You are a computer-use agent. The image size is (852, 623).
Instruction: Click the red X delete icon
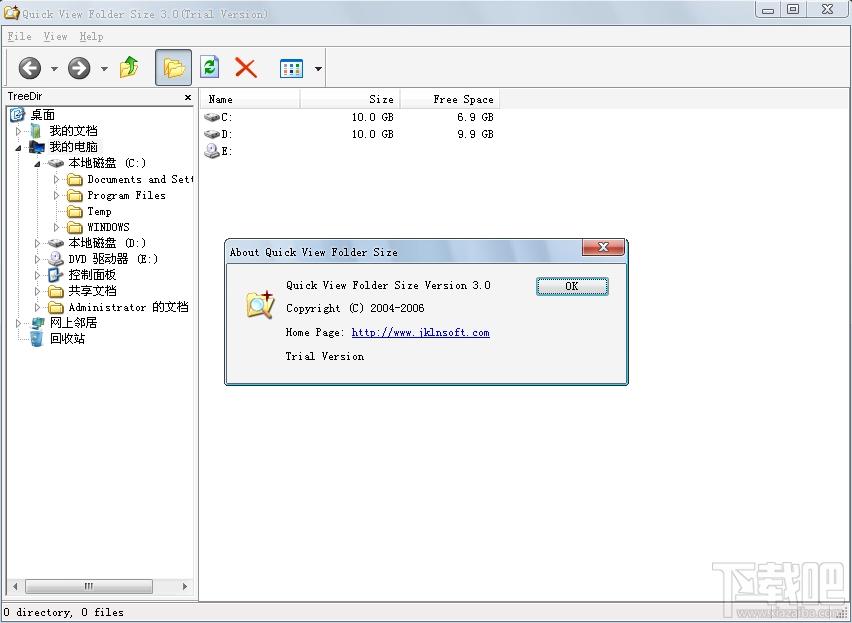(245, 68)
